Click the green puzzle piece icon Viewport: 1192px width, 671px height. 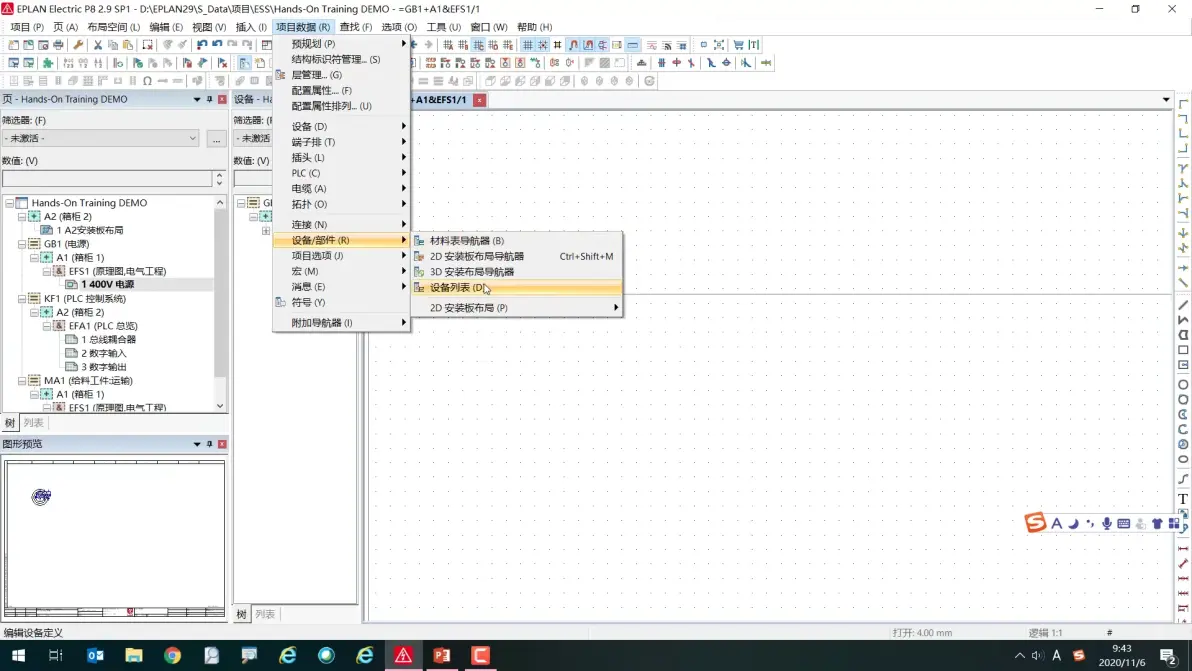click(48, 63)
